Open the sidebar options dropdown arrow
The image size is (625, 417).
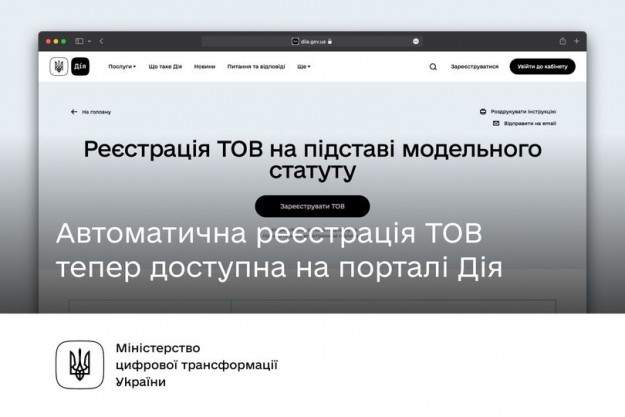[x=88, y=41]
